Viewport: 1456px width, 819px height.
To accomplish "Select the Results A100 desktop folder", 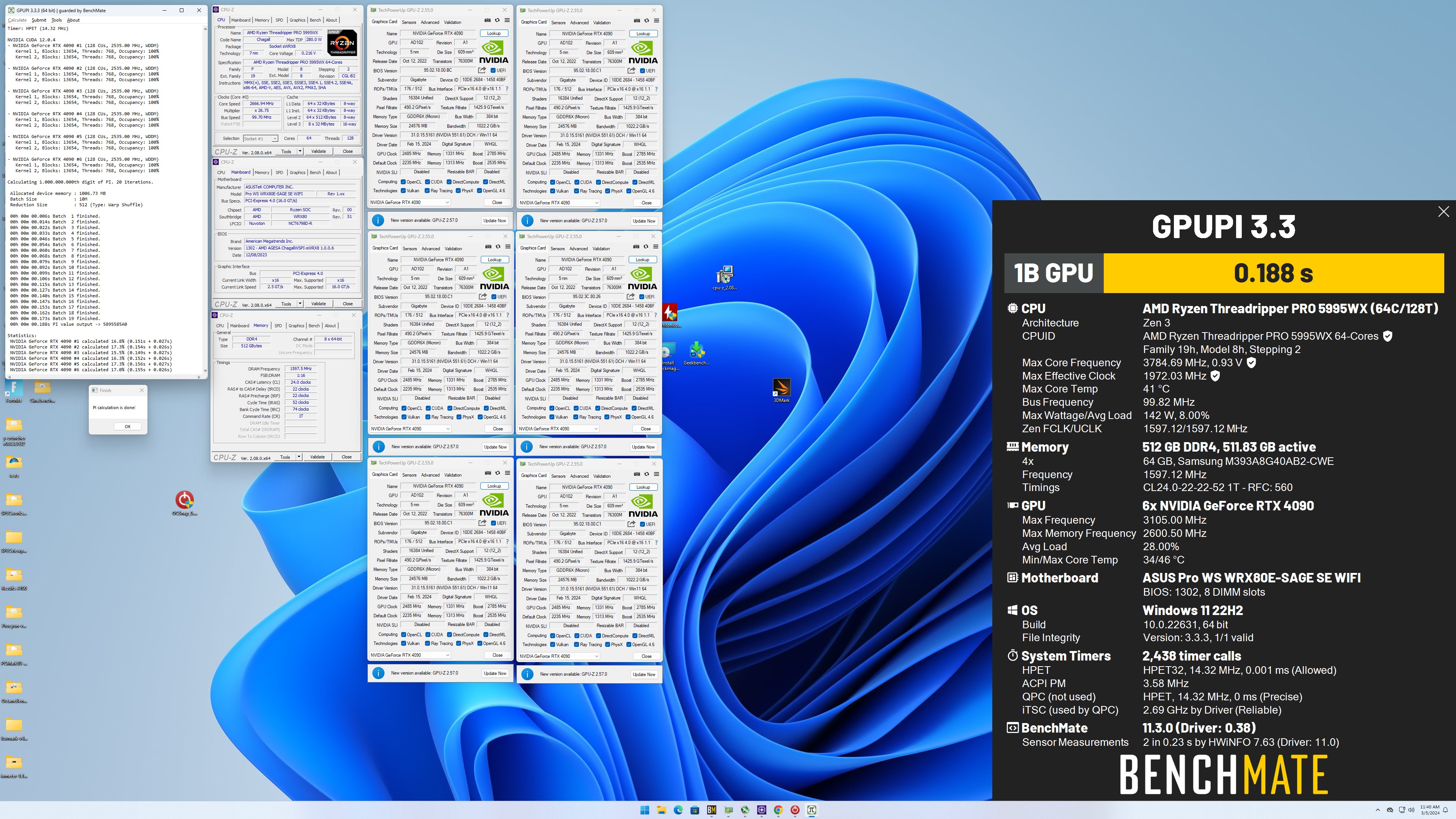I will click(x=14, y=578).
